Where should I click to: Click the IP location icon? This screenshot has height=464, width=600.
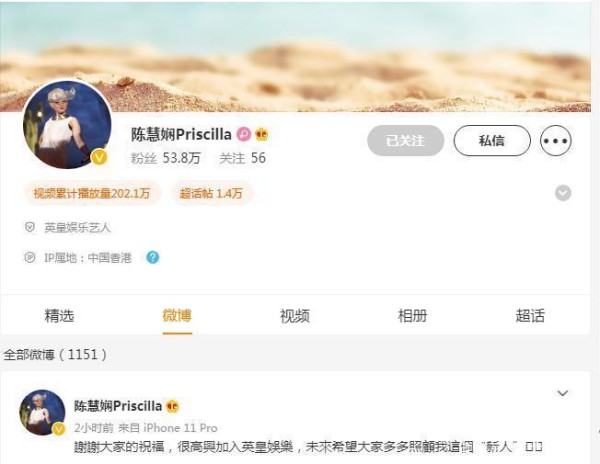click(x=30, y=257)
